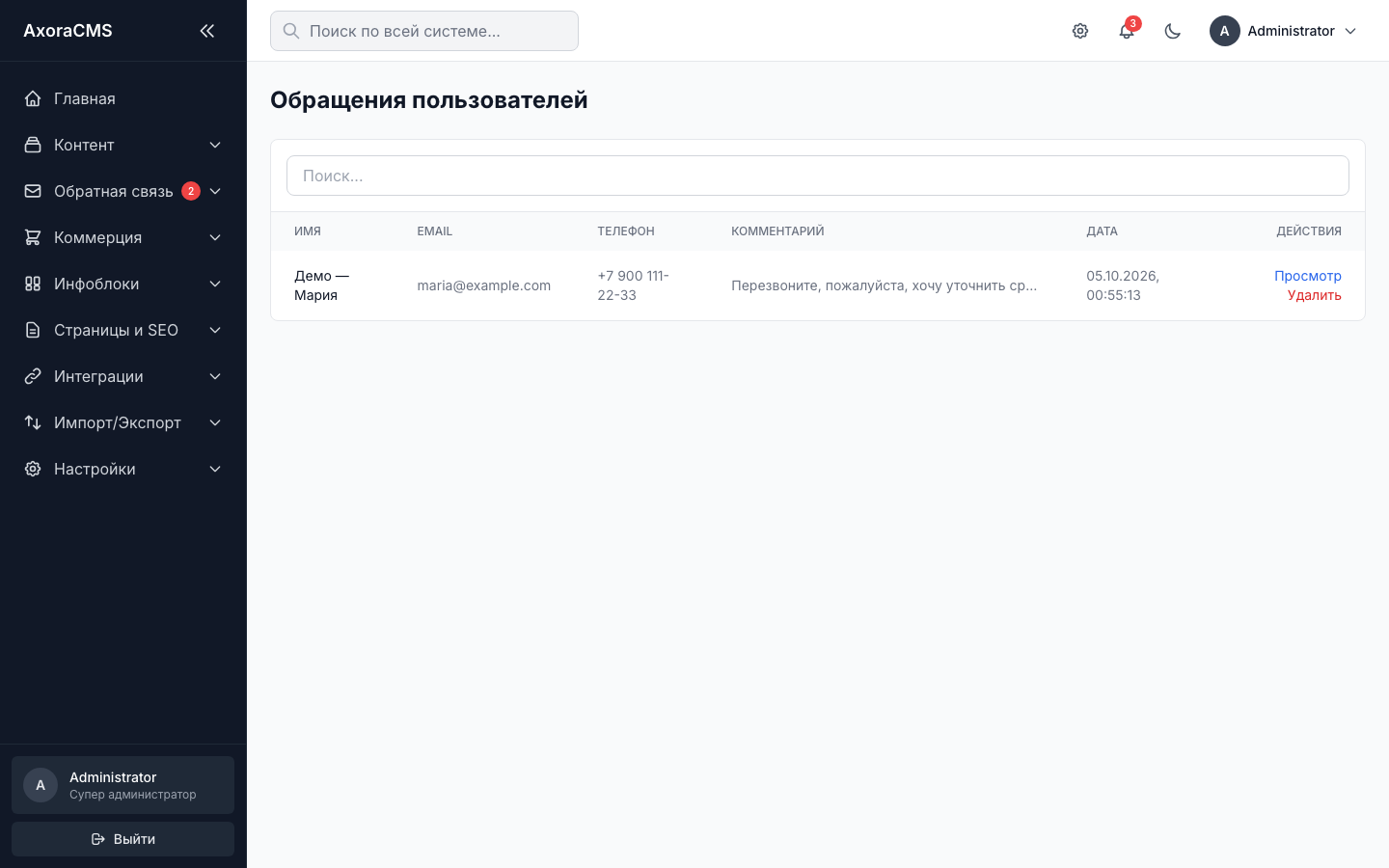The height and width of the screenshot is (868, 1389).
Task: Click the Контент box icon
Action: pos(33,145)
